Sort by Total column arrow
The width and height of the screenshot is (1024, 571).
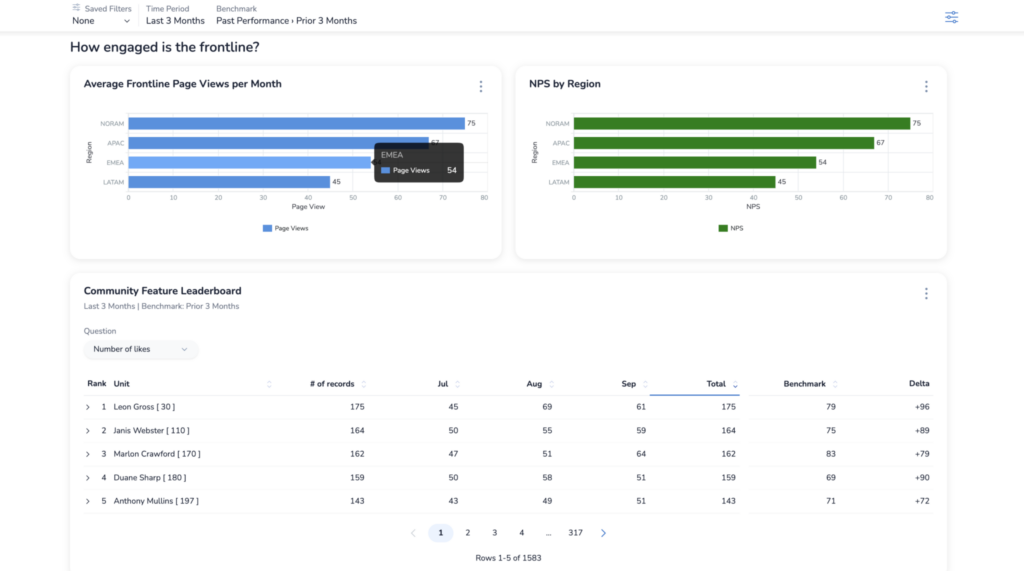pos(736,385)
